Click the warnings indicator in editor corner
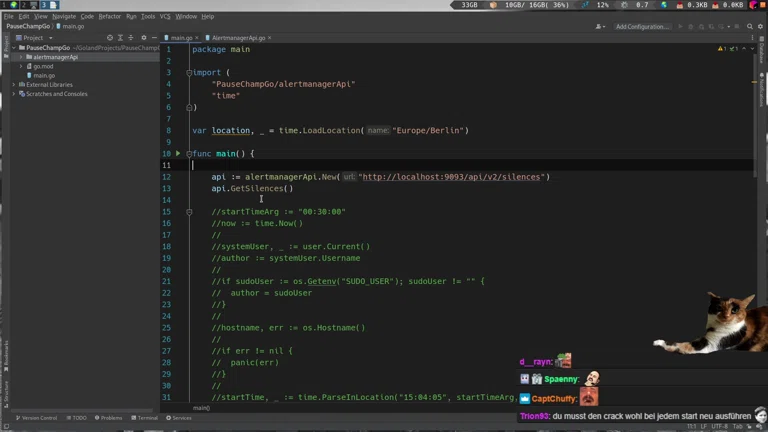This screenshot has width=768, height=432. [x=722, y=49]
